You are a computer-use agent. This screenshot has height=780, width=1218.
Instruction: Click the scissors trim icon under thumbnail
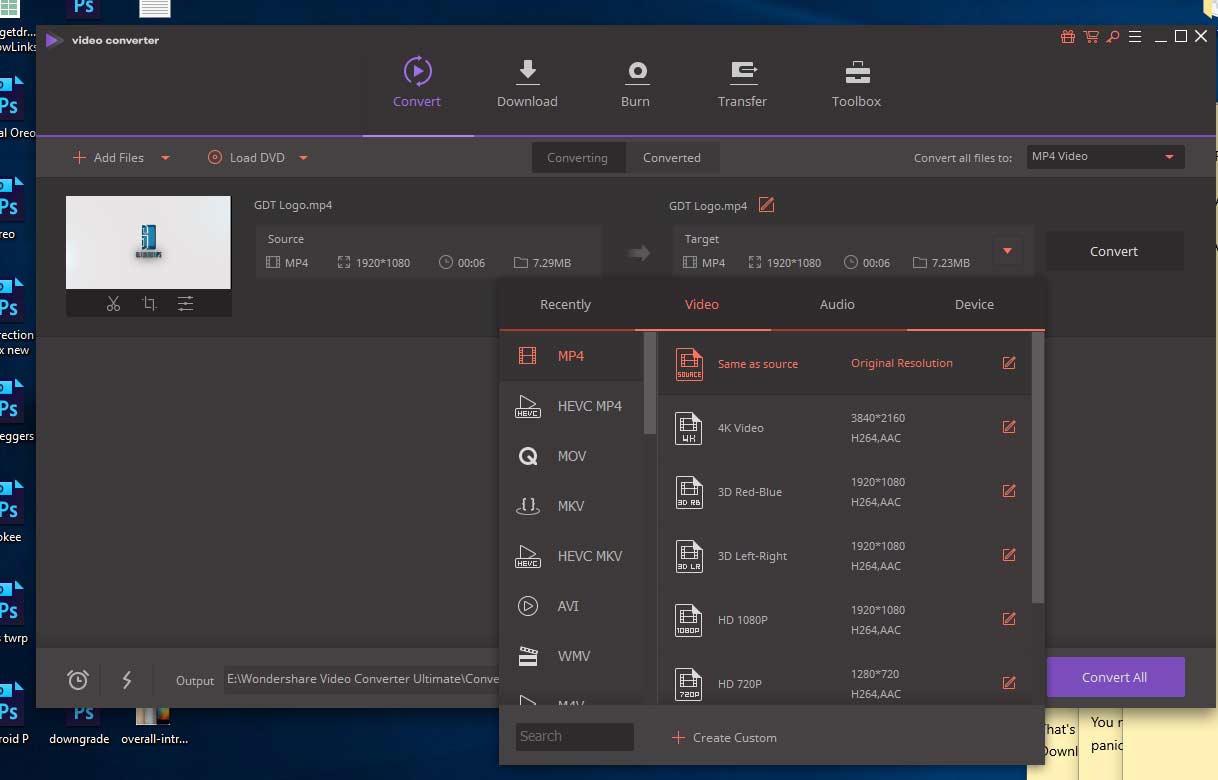(113, 303)
